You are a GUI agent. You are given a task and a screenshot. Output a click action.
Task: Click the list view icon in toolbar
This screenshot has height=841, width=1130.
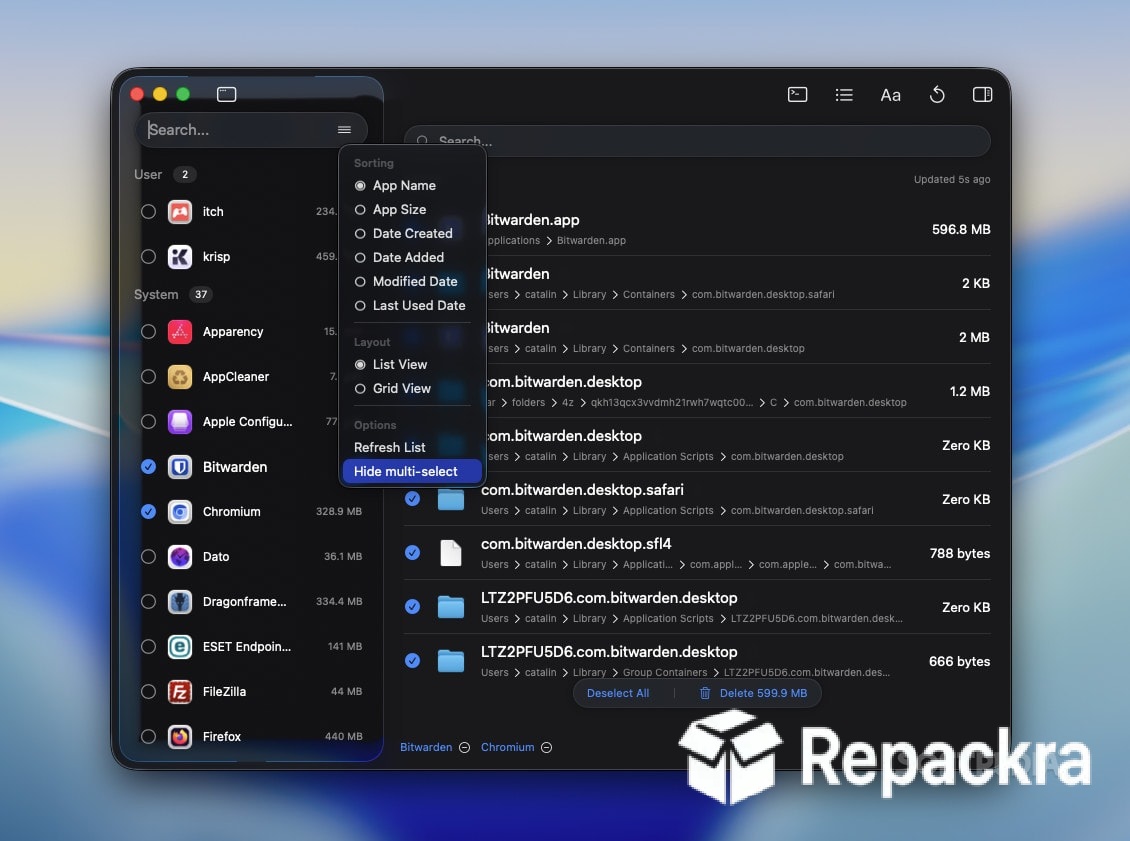coord(844,94)
